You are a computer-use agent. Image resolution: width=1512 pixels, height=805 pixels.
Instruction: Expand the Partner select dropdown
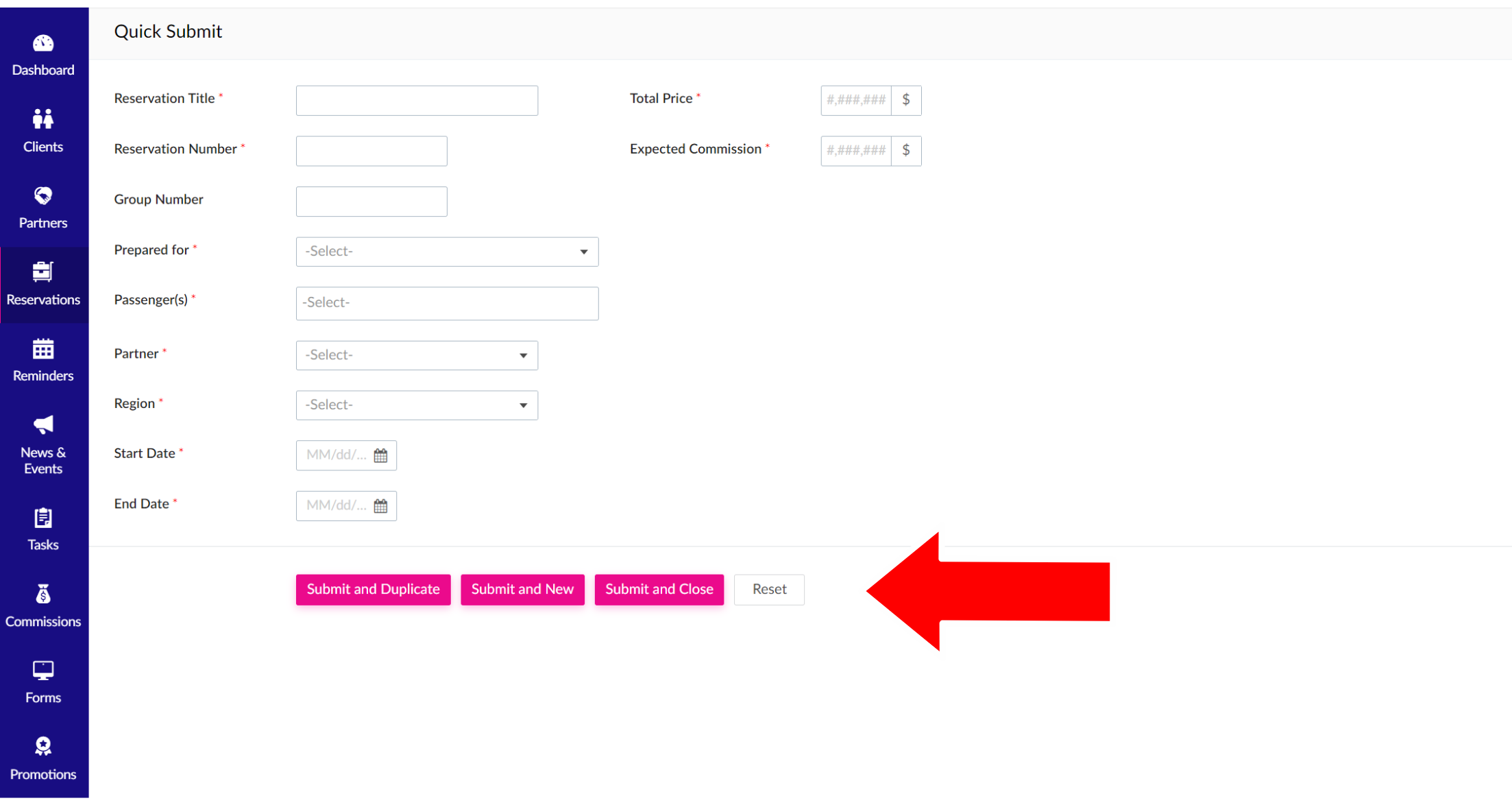(417, 355)
